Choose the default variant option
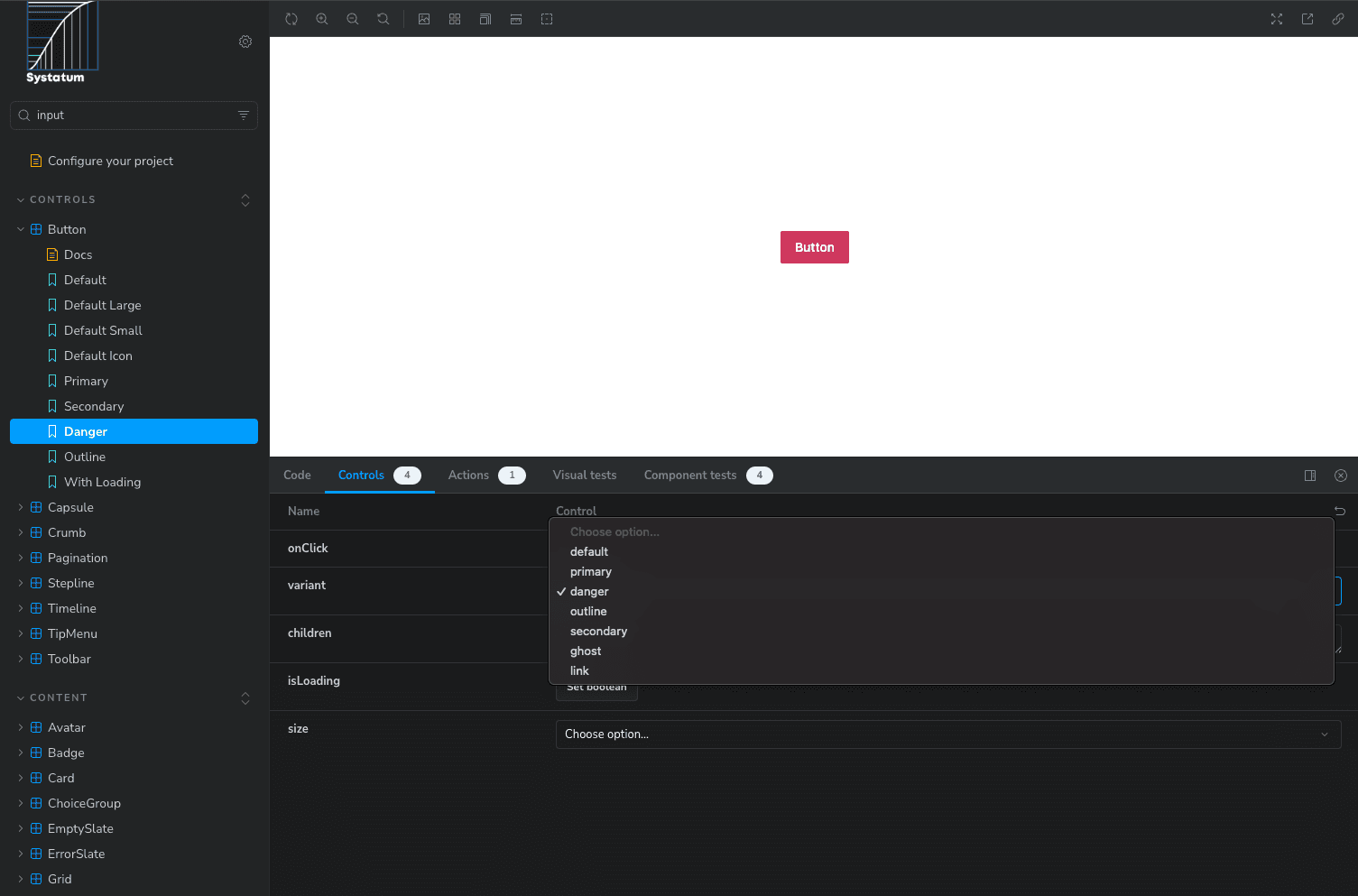This screenshot has width=1358, height=896. click(x=941, y=552)
